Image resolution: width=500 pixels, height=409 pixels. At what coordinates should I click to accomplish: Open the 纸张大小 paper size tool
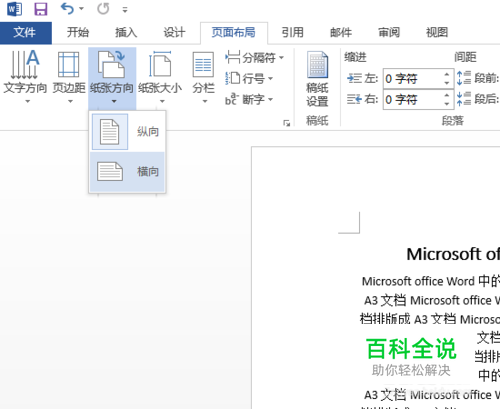tap(160, 77)
